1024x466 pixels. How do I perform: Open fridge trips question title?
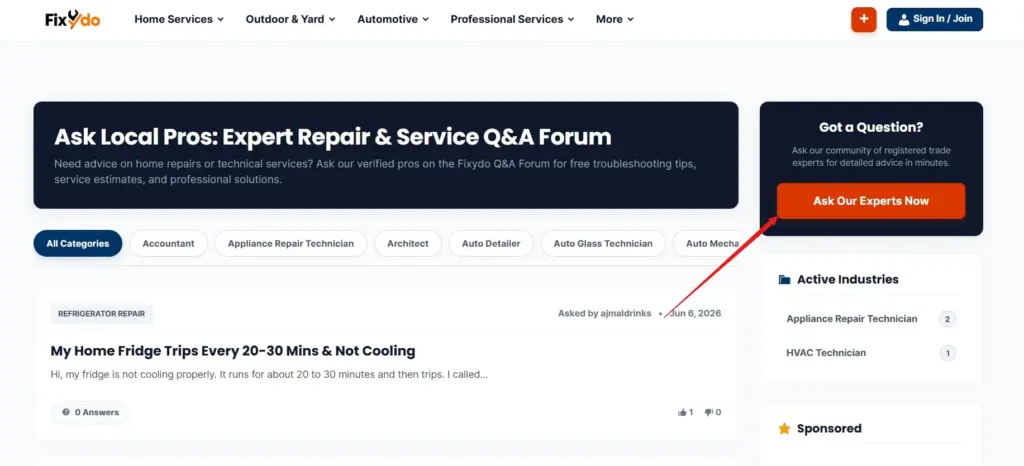(x=233, y=351)
